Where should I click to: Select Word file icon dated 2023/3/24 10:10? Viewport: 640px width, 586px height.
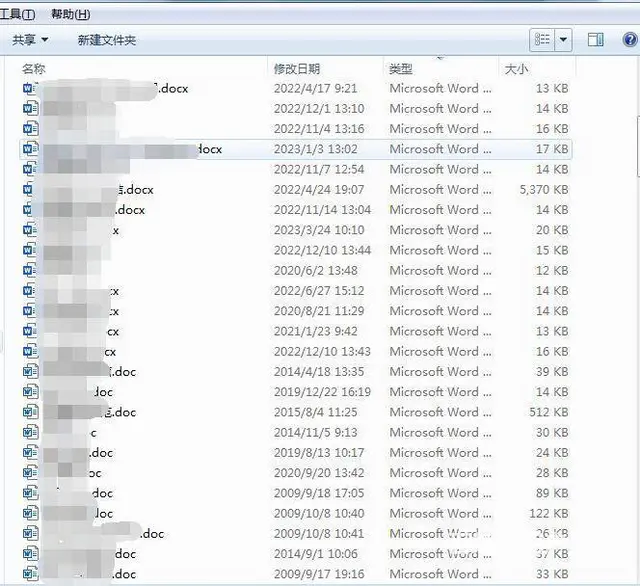[x=30, y=230]
